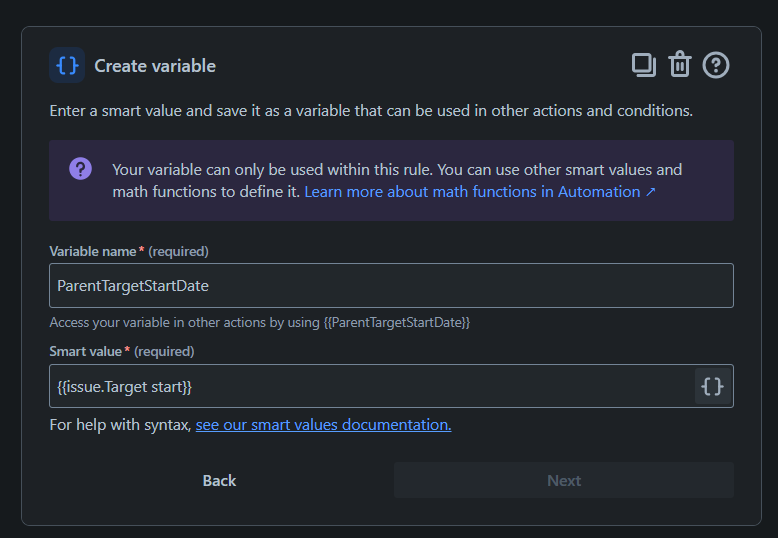778x538 pixels.
Task: Focus the Variable name field with ParentTargetStartDate
Action: [391, 285]
